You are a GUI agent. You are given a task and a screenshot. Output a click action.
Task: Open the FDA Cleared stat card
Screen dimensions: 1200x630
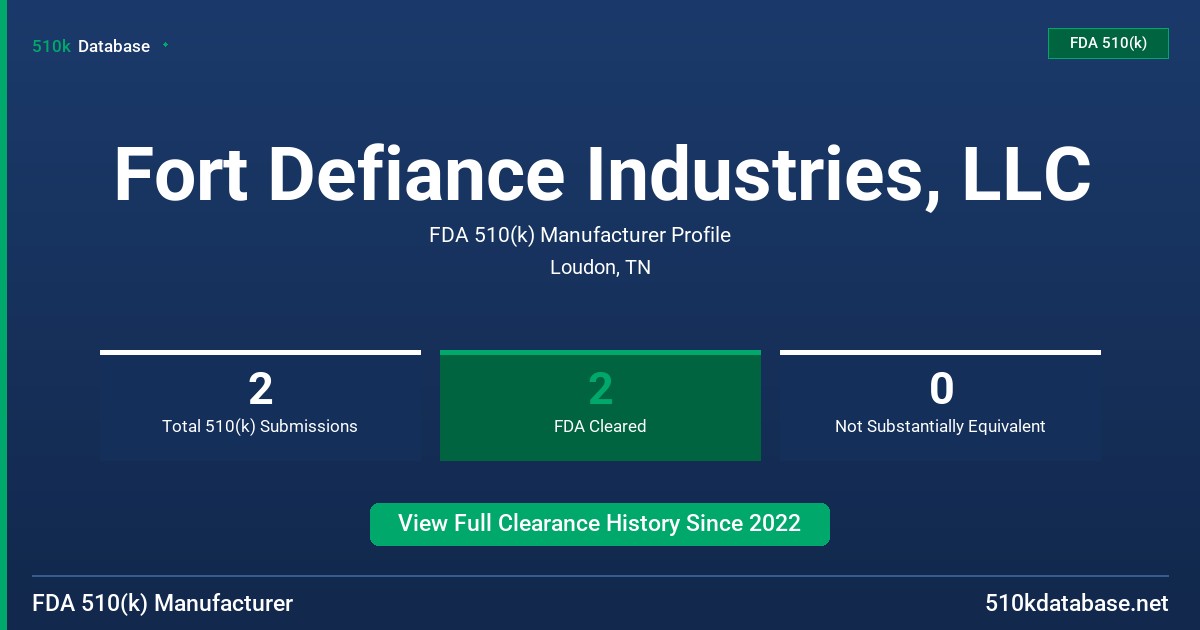(600, 405)
